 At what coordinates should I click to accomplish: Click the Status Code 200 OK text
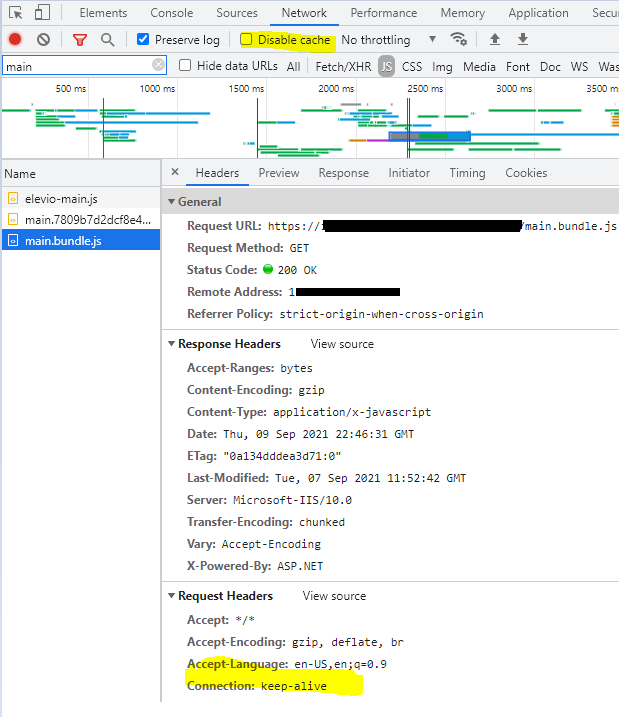pos(297,270)
